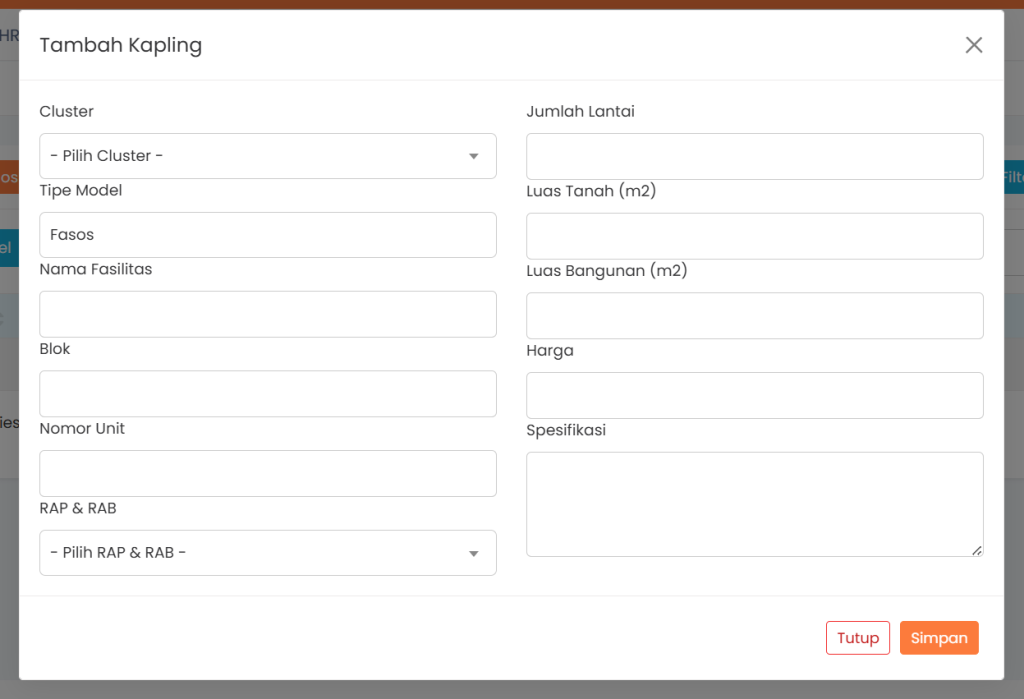The width and height of the screenshot is (1024, 699).
Task: Click the RAP & RAB label text
Action: point(78,508)
